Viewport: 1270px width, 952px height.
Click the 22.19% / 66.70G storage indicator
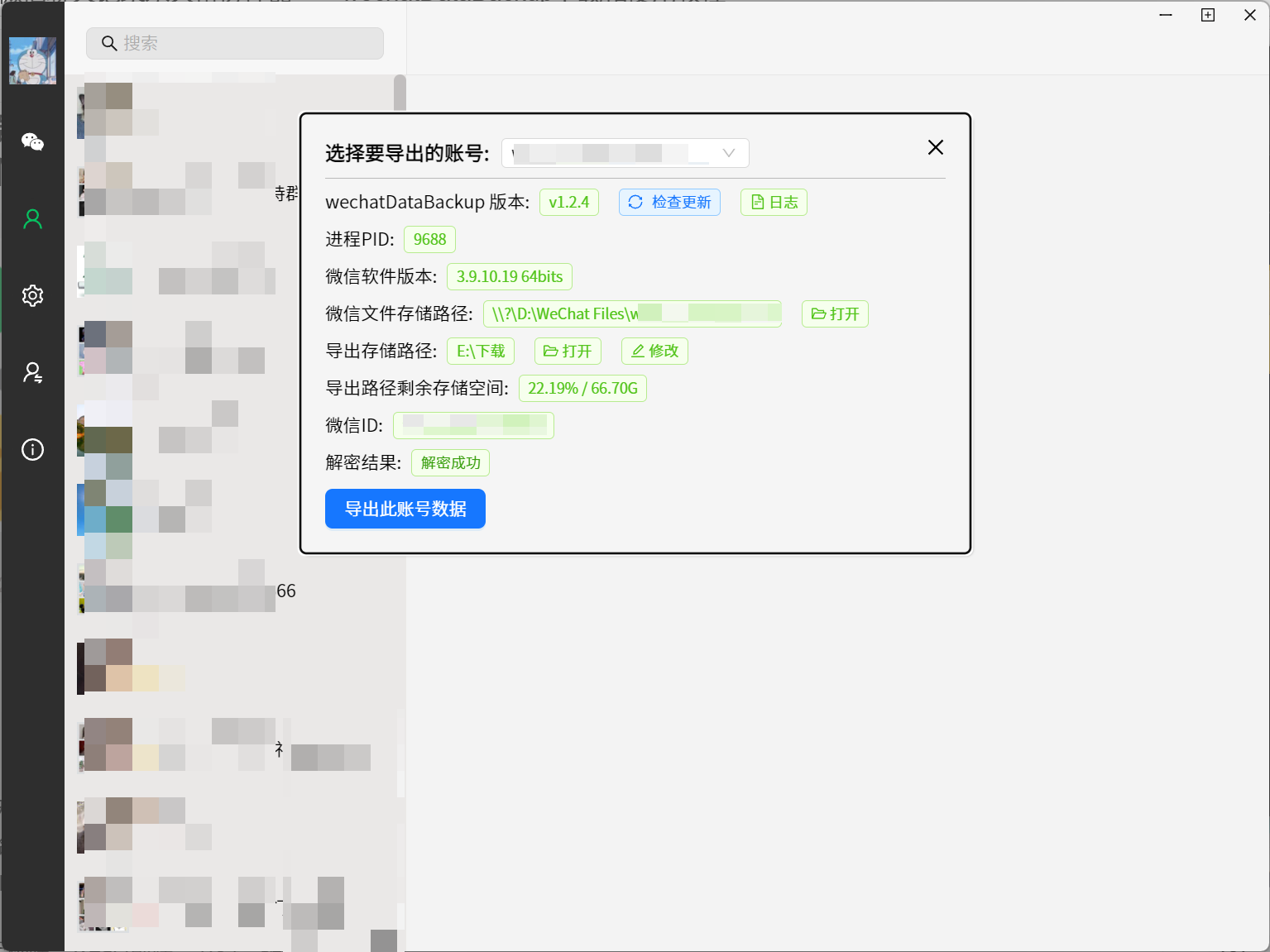(582, 388)
